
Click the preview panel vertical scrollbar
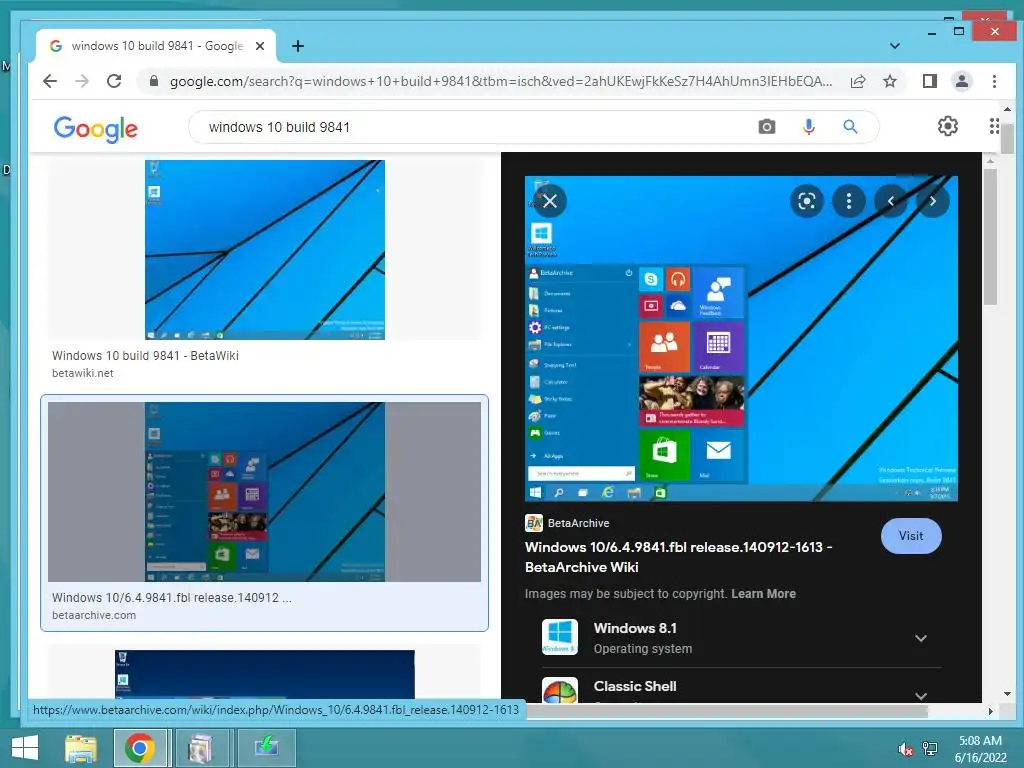click(990, 236)
